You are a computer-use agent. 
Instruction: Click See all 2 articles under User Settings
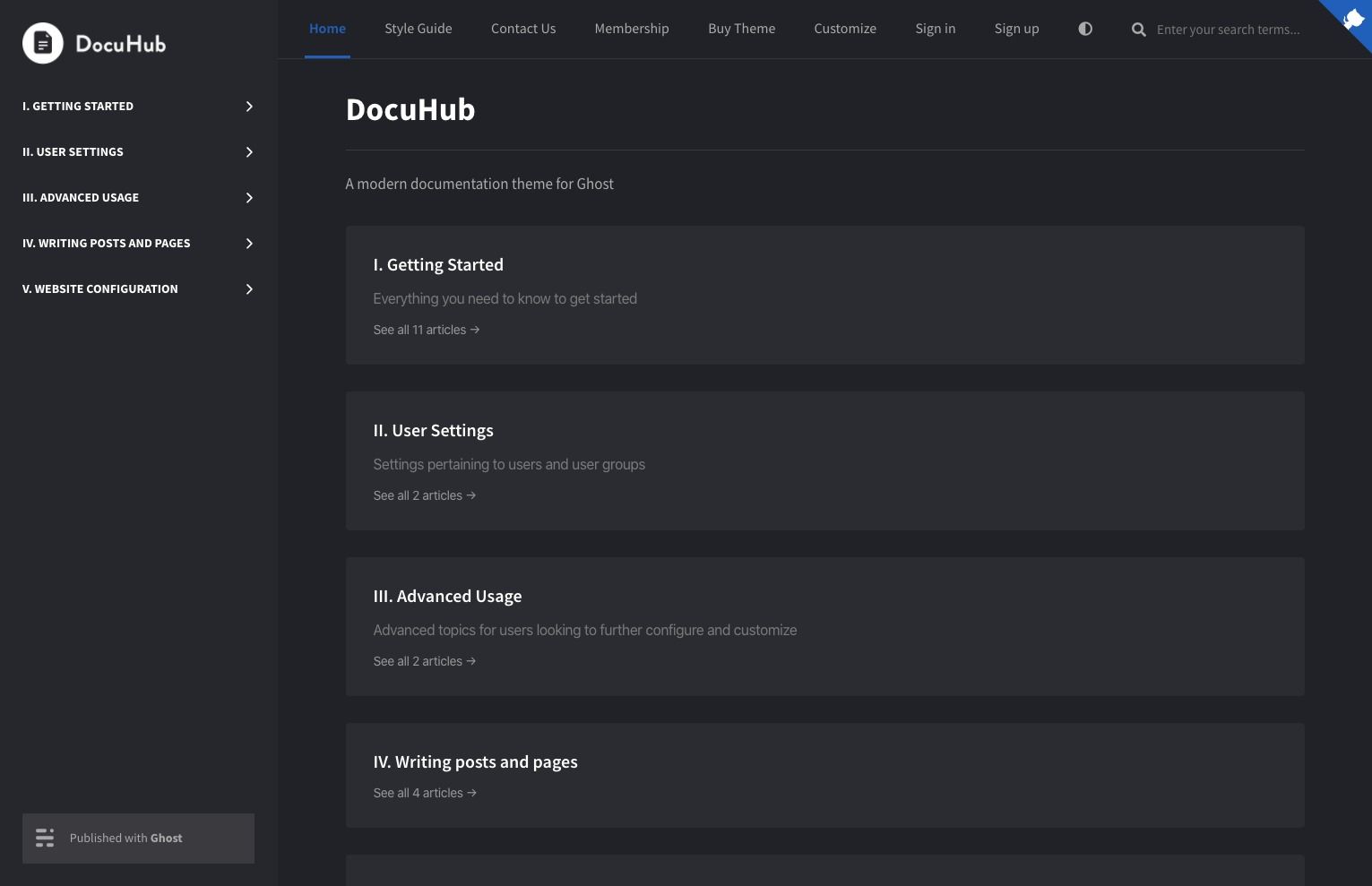(x=424, y=495)
